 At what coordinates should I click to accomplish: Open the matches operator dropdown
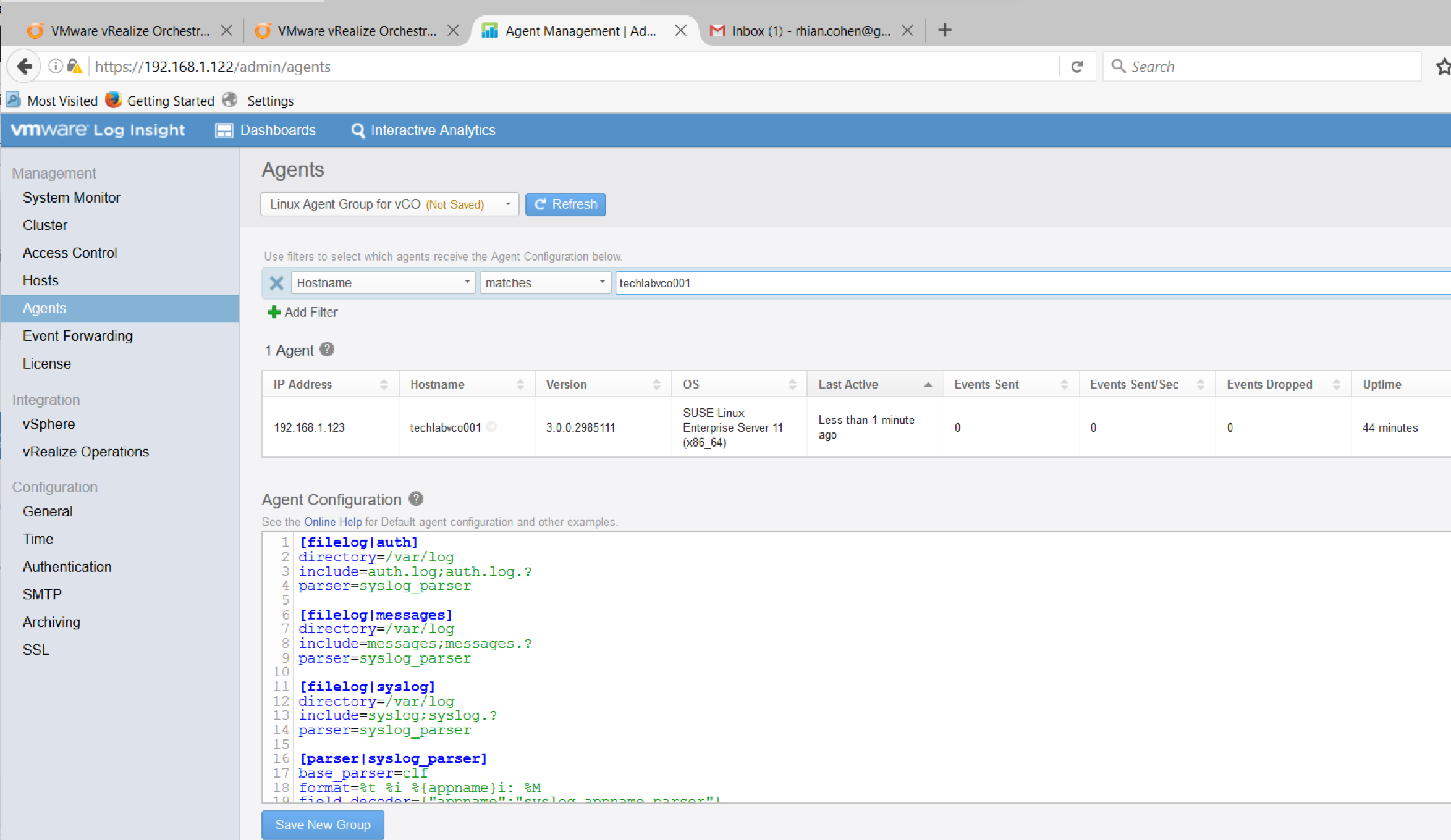(545, 283)
